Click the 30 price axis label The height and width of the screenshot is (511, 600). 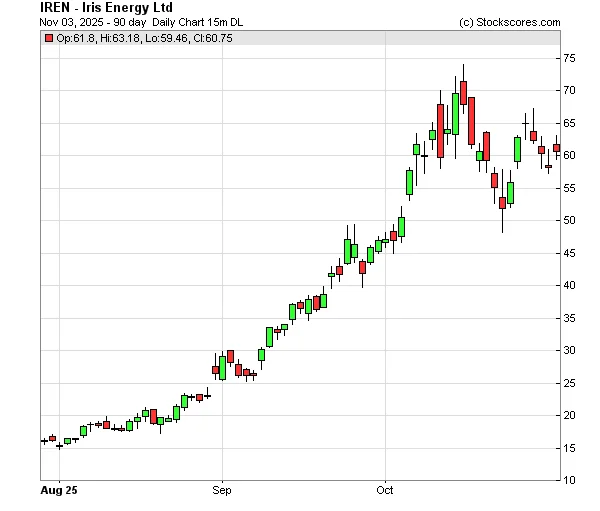(x=569, y=350)
